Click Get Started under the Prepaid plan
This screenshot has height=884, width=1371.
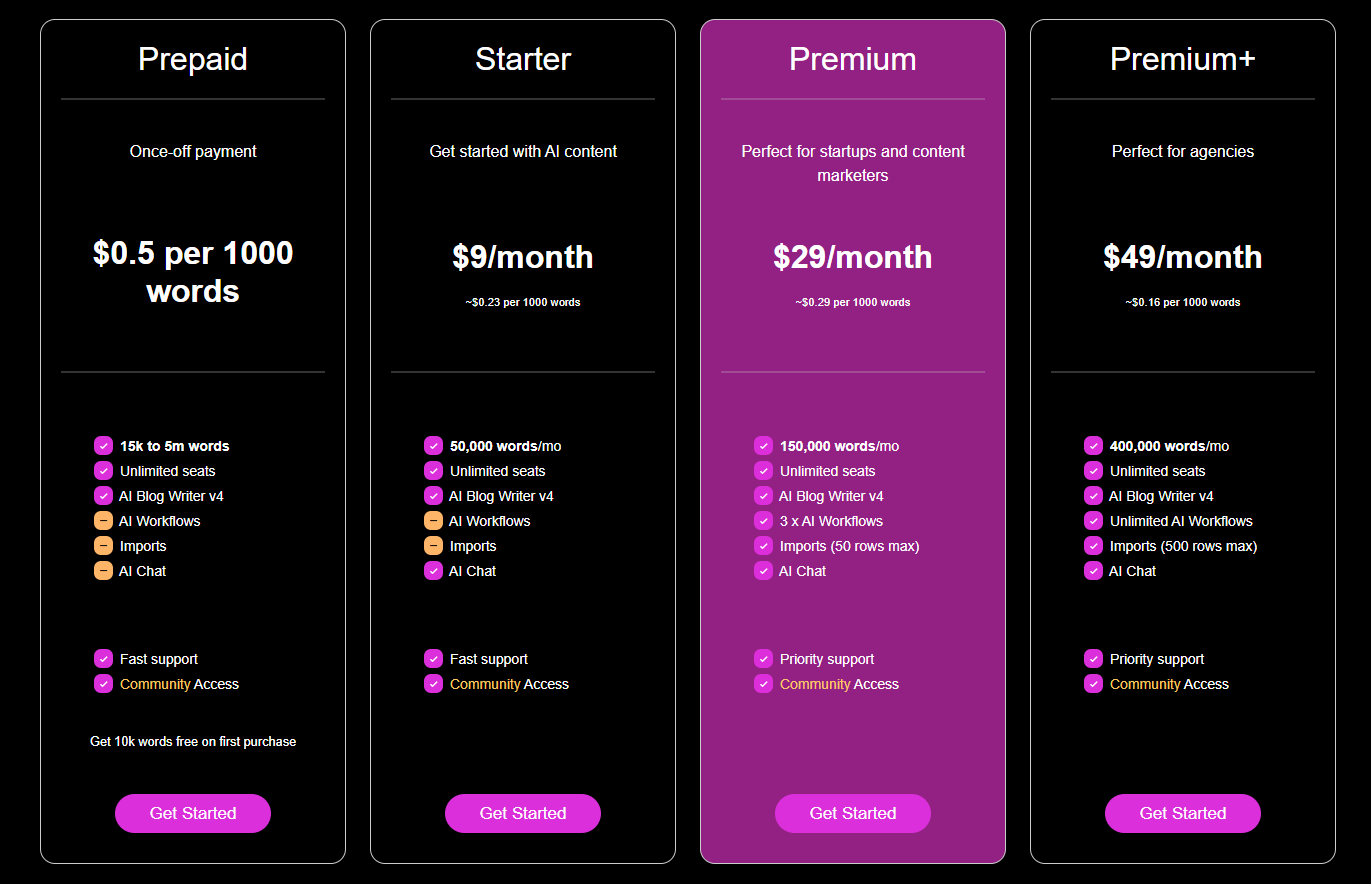(192, 813)
